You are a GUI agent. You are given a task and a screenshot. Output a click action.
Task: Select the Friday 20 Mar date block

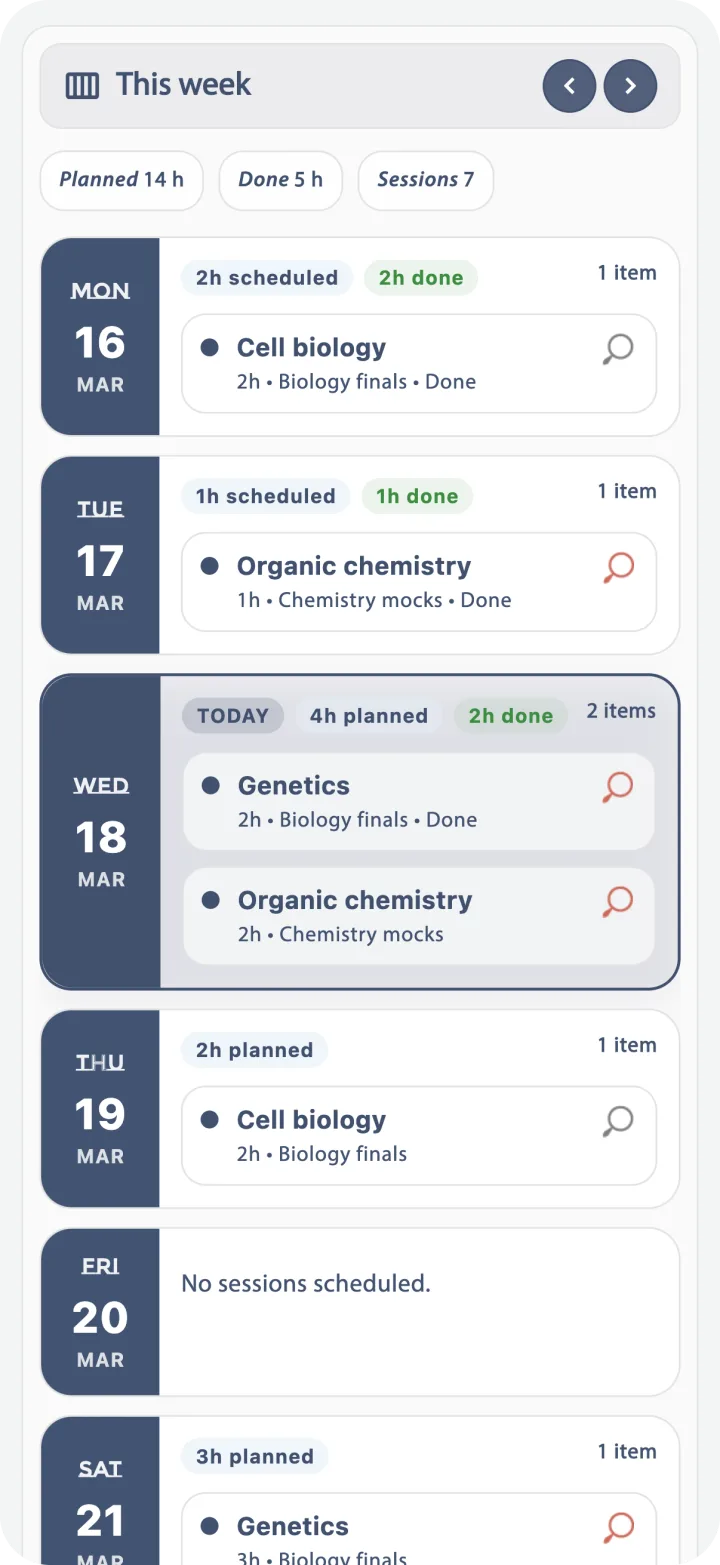point(100,1311)
